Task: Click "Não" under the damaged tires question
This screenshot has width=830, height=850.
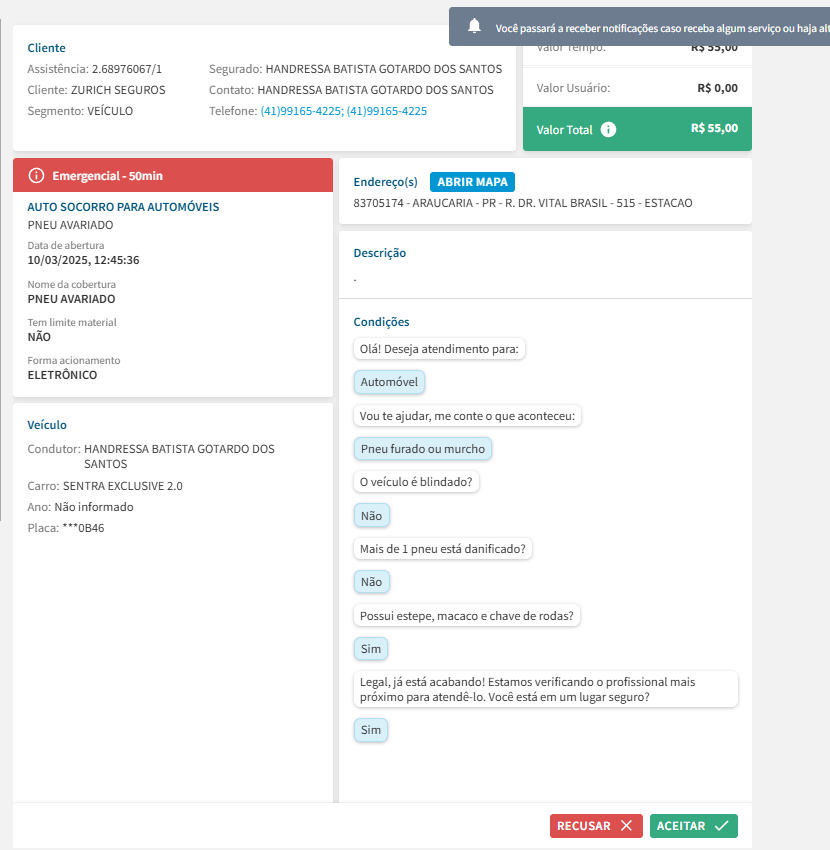Action: (371, 582)
